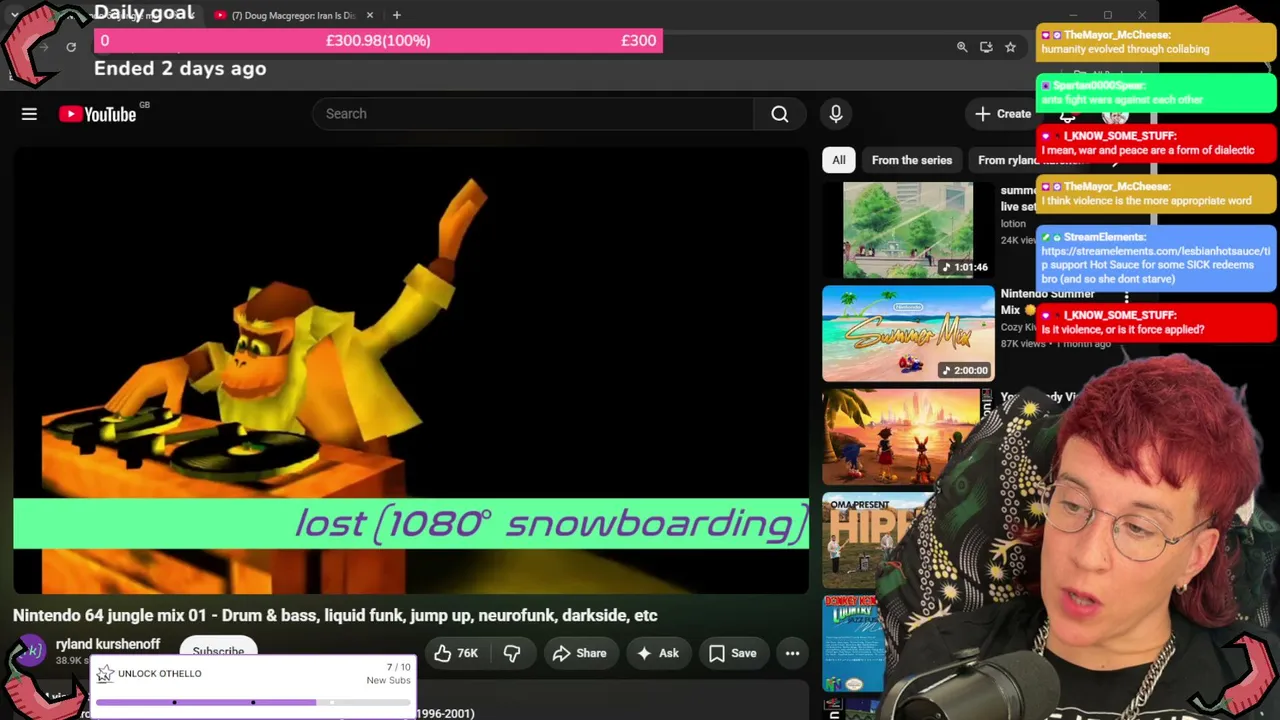This screenshot has width=1280, height=720.
Task: Open the Donkey Kong Country jazz thumbnail
Action: coord(853,644)
